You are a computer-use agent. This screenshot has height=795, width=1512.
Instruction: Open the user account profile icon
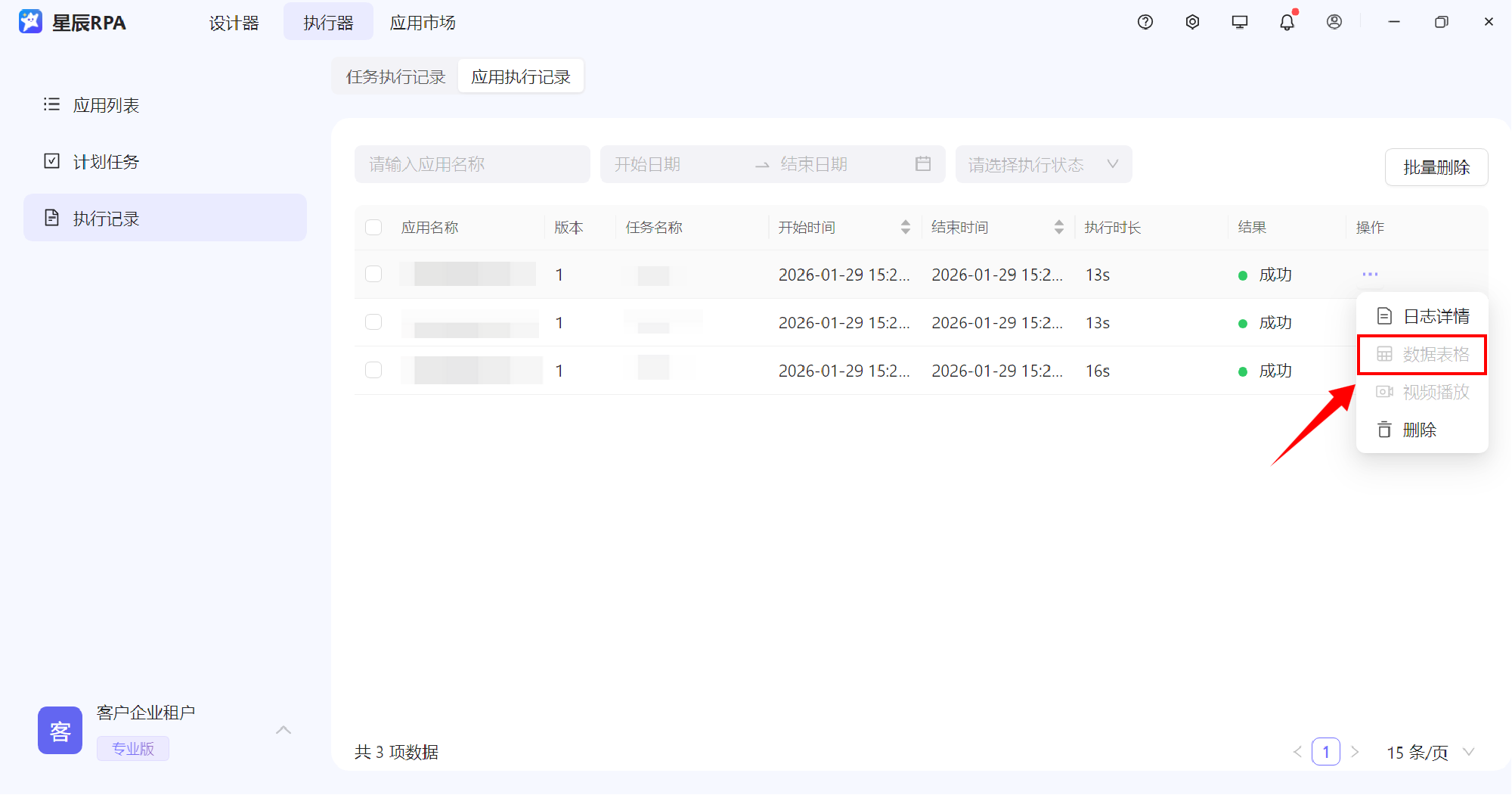1334,23
